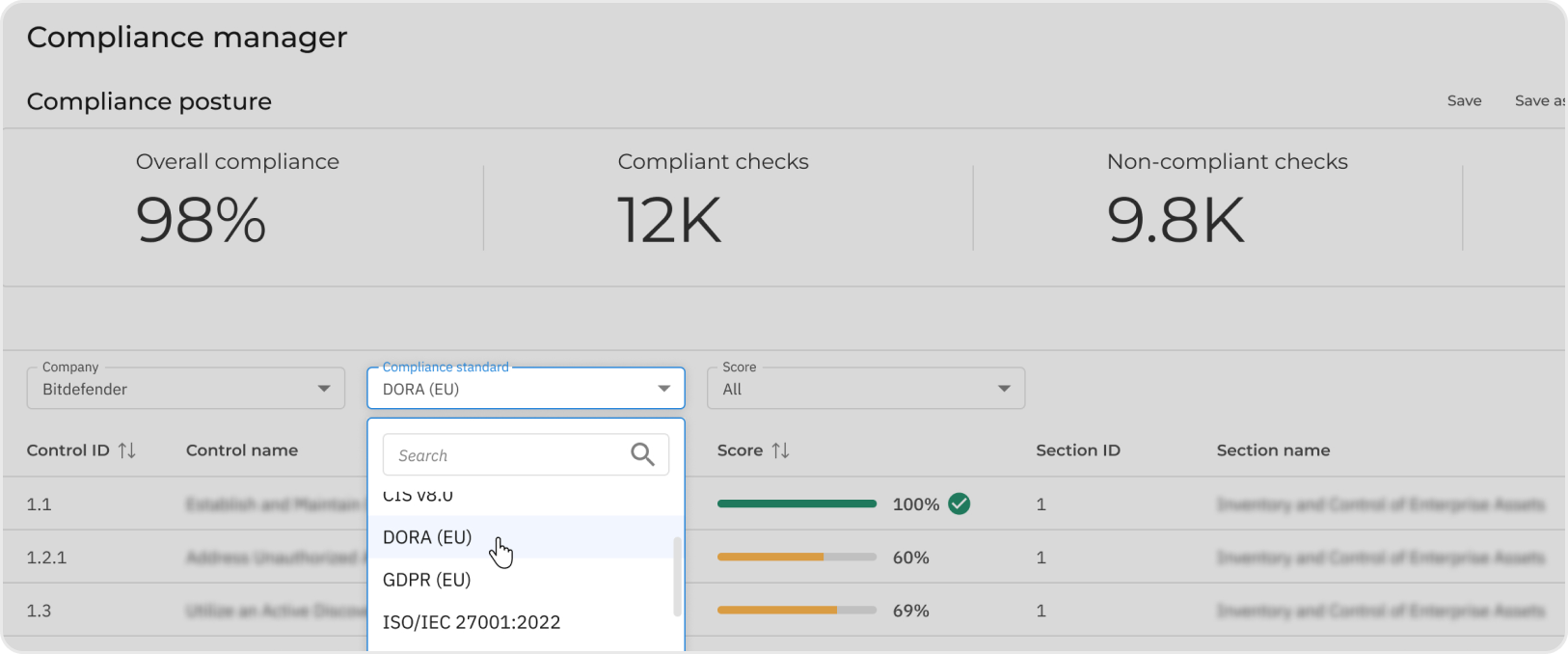Click green checkmark next to 100% score

[x=959, y=504]
